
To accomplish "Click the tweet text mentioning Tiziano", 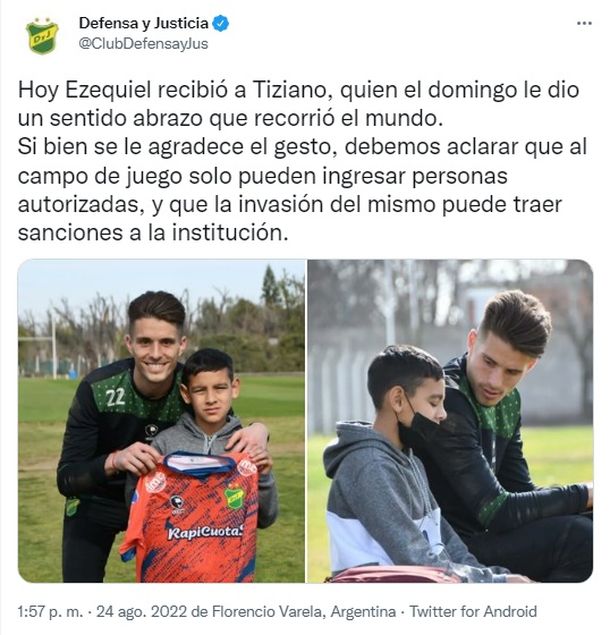I will click(x=302, y=161).
